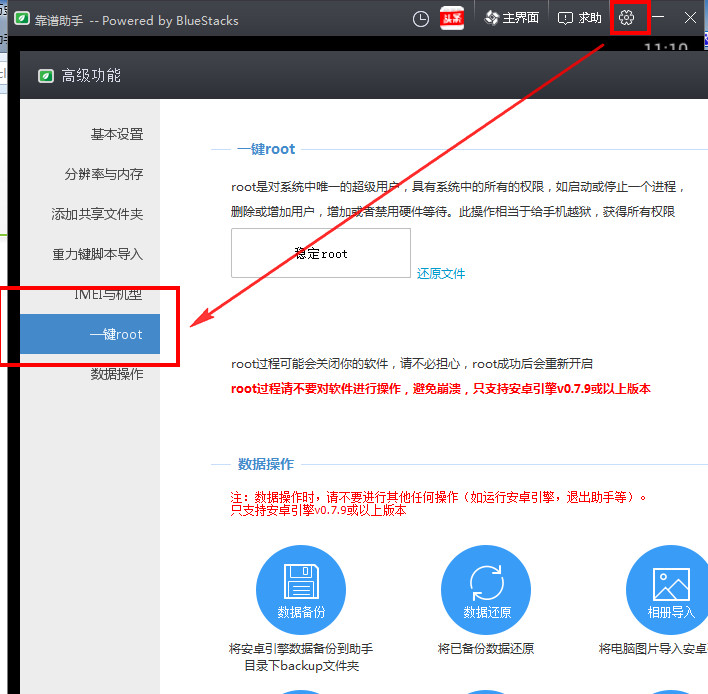Minimize the 靠谱助手 window
Viewport: 708px width, 694px height.
pos(659,18)
